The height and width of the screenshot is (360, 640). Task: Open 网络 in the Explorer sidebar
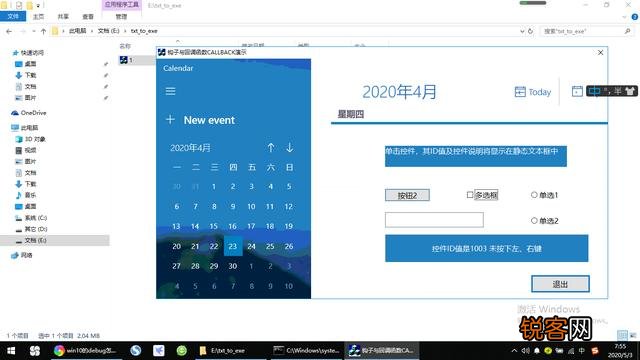pyautogui.click(x=22, y=255)
